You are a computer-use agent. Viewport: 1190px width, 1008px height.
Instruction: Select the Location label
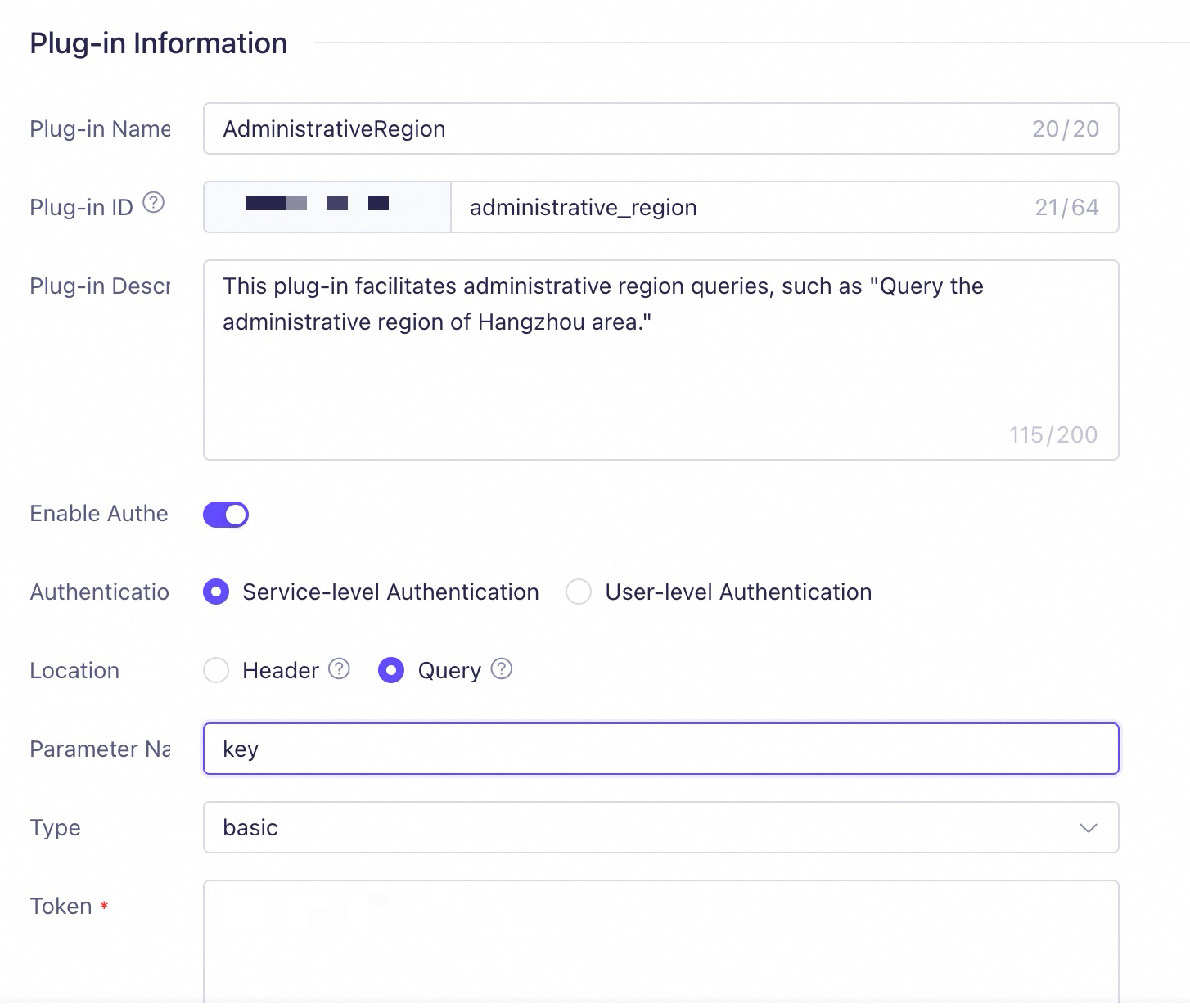[74, 670]
